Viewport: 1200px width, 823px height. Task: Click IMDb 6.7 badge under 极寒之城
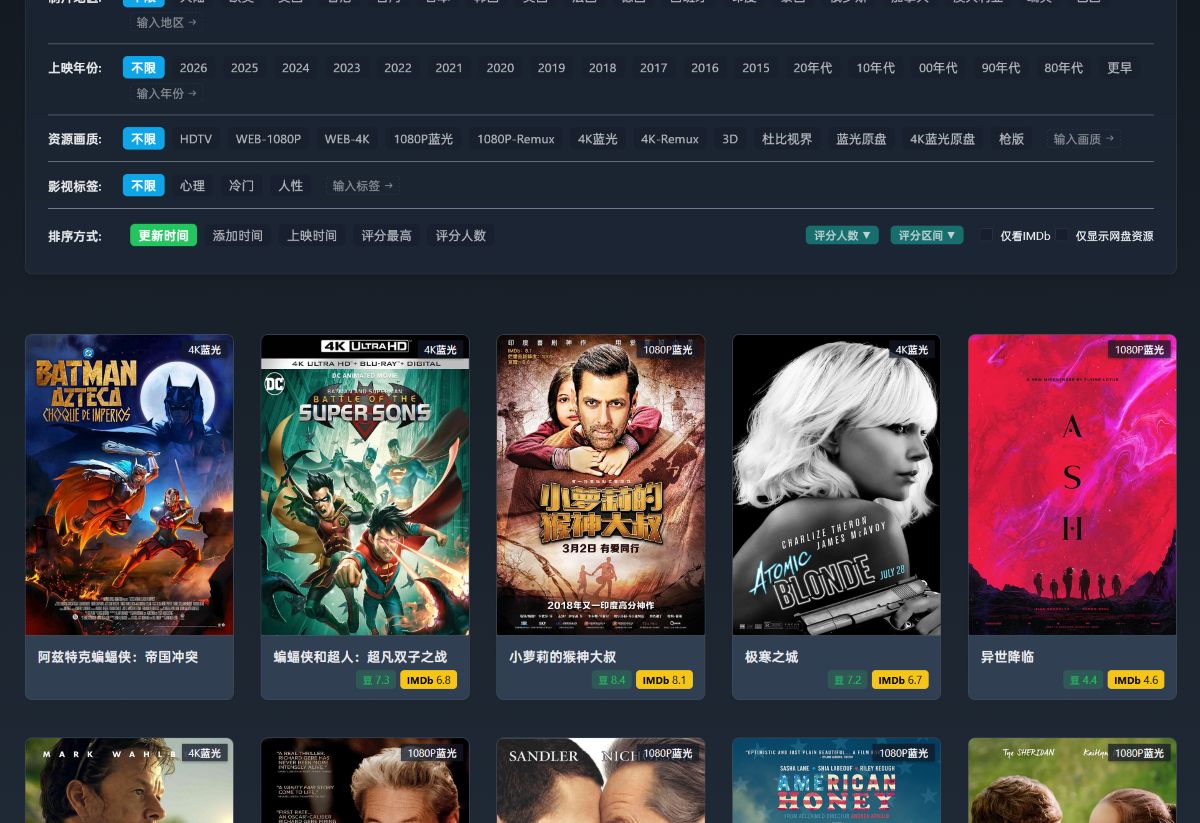pos(900,680)
